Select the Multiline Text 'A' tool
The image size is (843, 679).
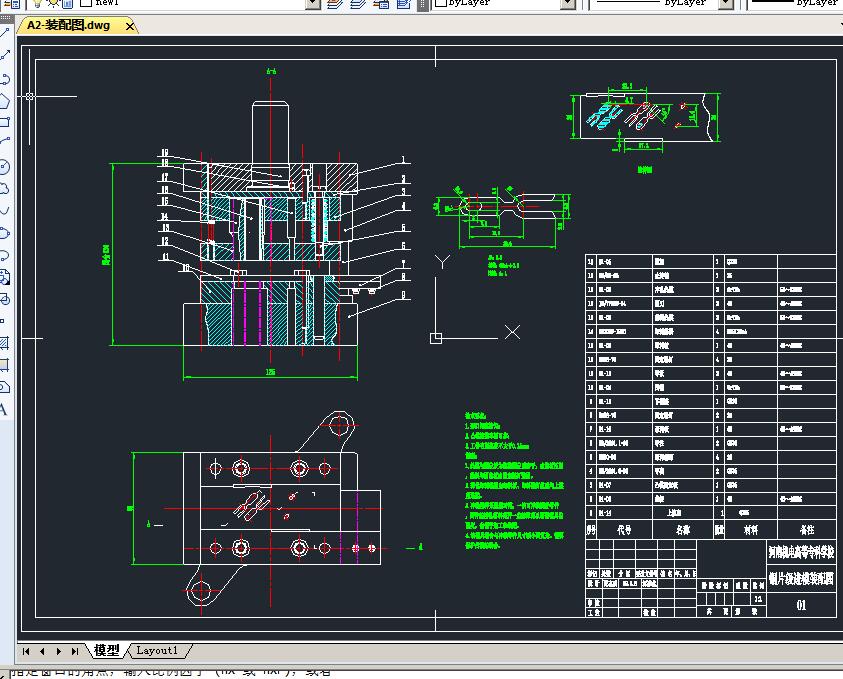point(5,409)
